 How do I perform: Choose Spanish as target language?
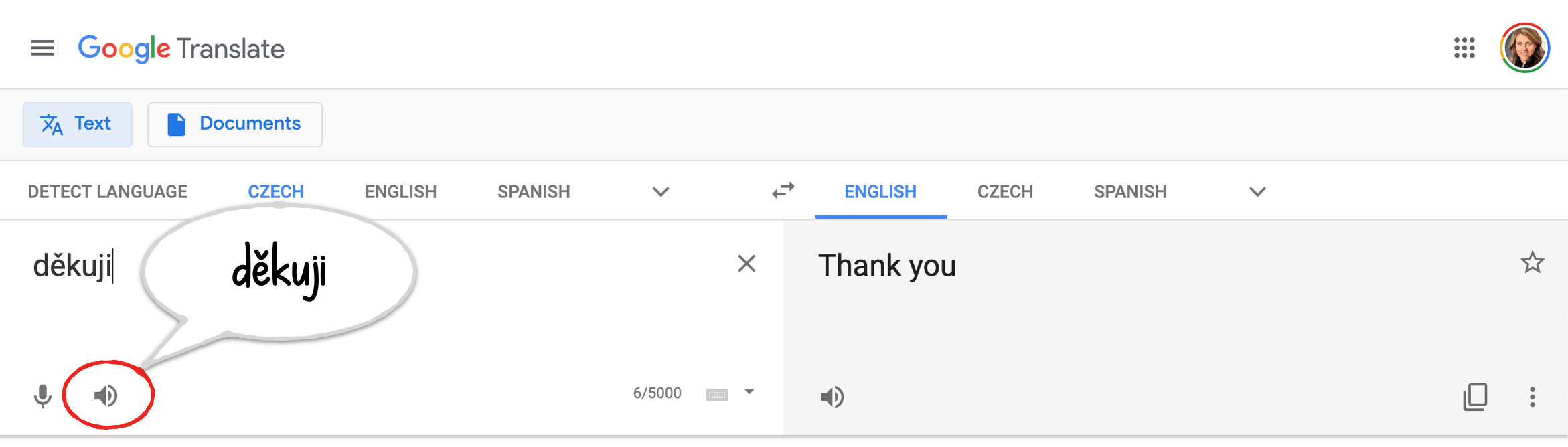point(1130,192)
